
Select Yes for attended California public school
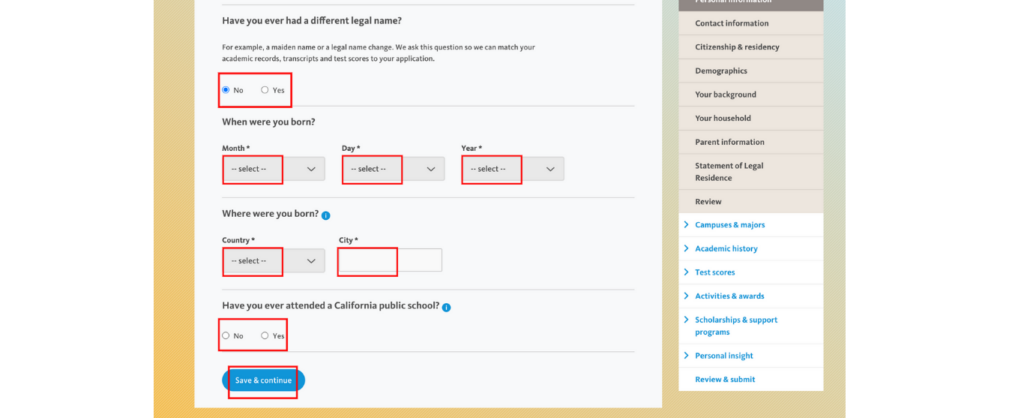point(264,336)
